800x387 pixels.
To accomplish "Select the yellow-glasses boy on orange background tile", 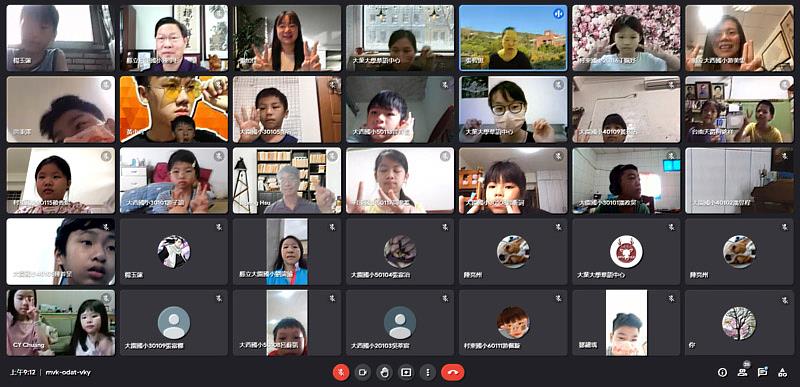I will tap(174, 109).
